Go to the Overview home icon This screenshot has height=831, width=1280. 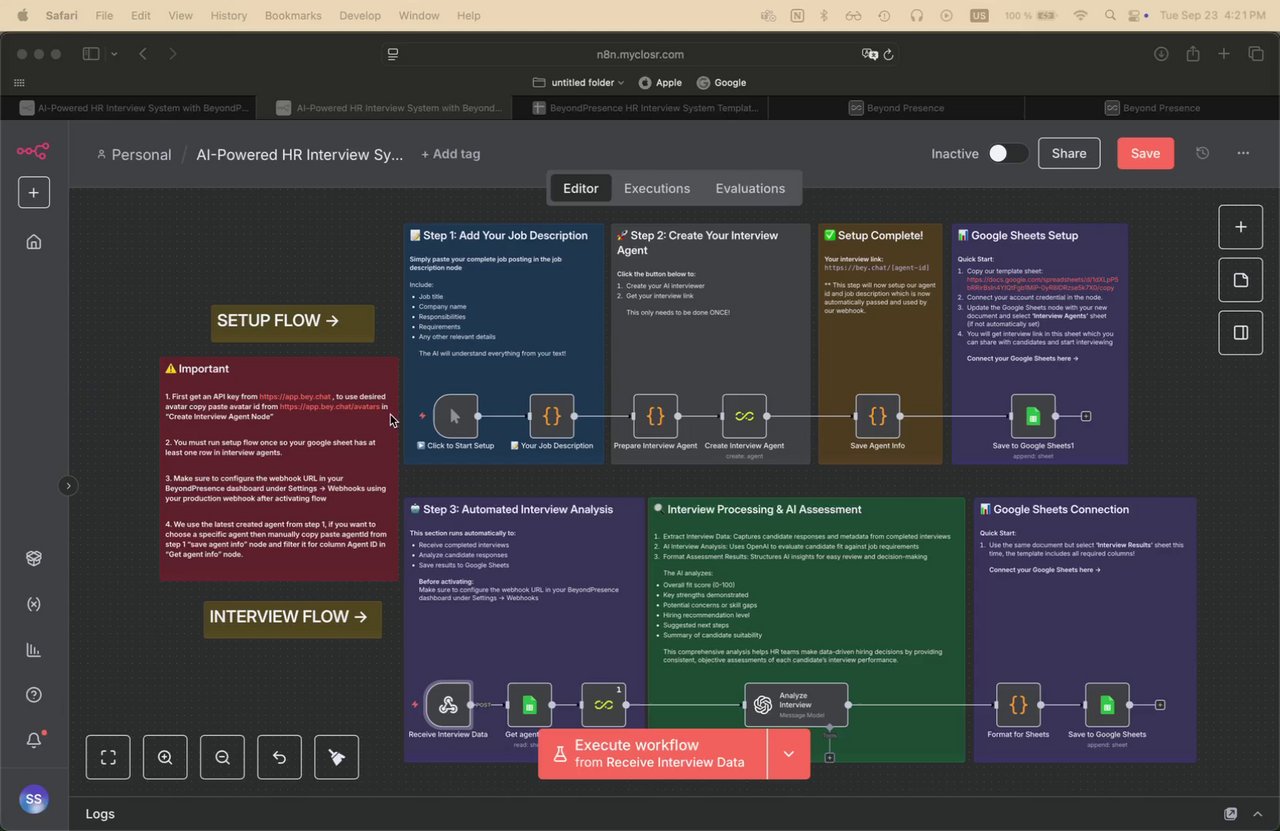[33, 242]
